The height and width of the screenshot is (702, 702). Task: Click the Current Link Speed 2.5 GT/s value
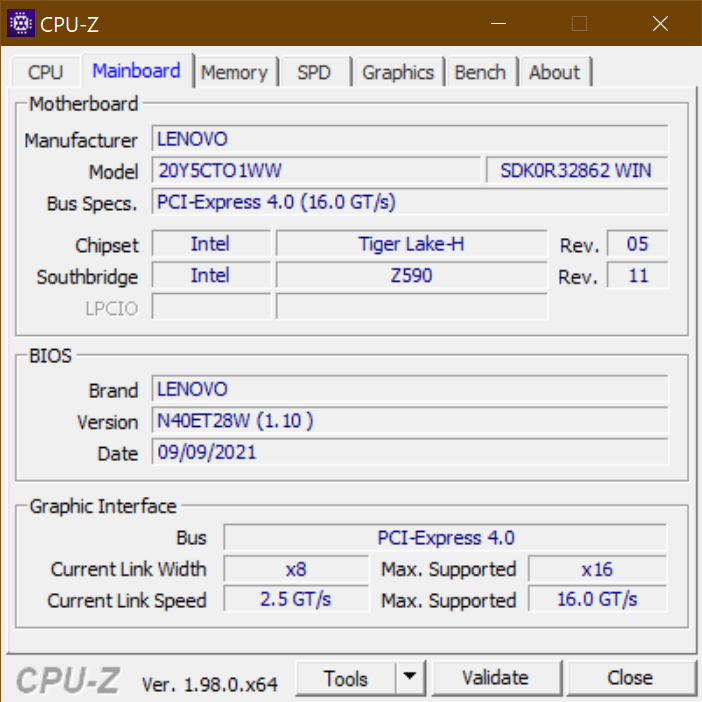pos(296,599)
